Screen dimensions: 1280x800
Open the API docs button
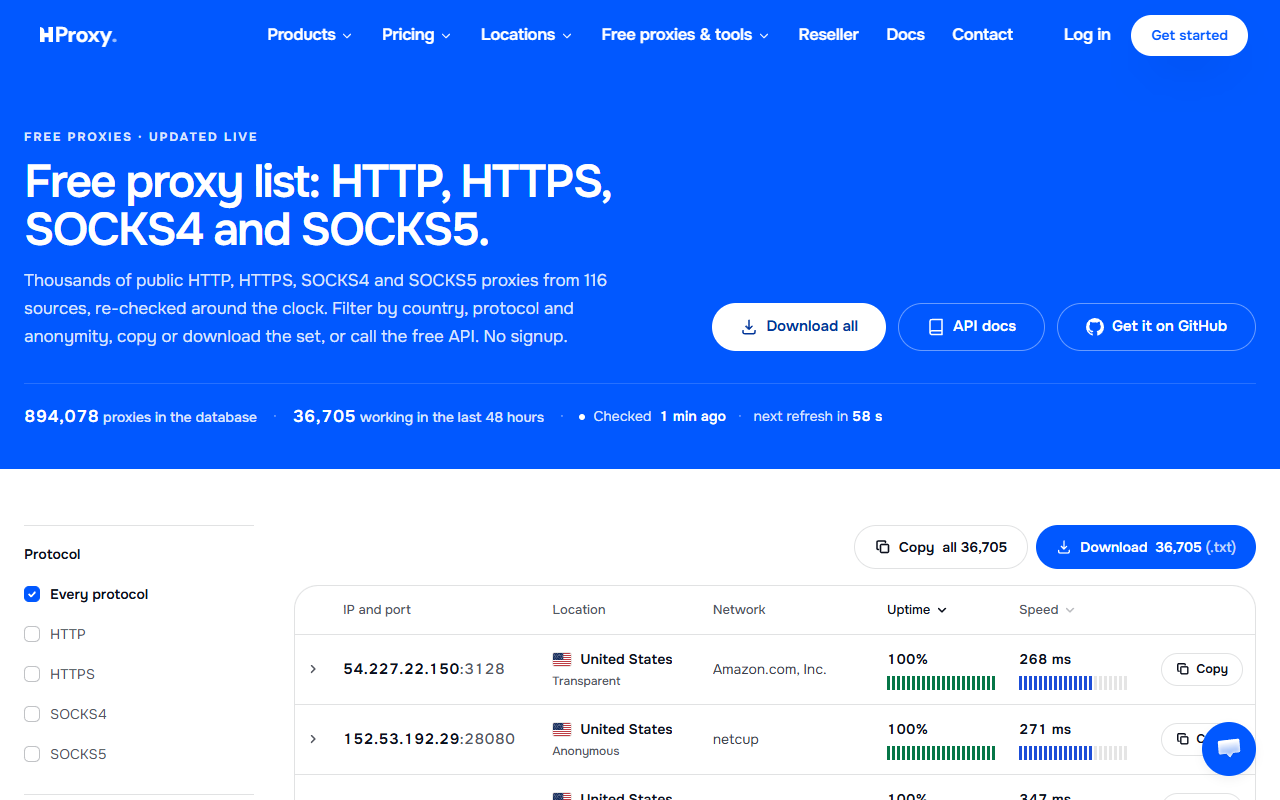pyautogui.click(x=971, y=327)
